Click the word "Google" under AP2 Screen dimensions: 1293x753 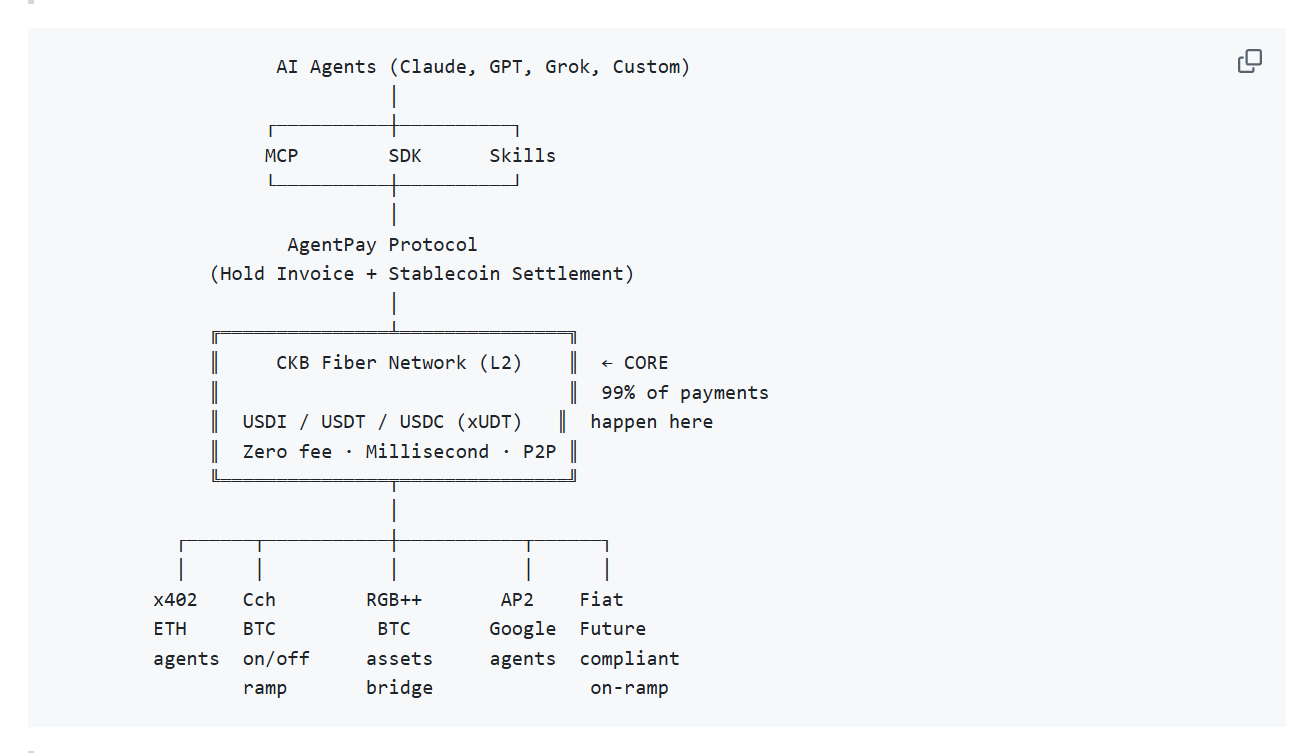tap(522, 629)
